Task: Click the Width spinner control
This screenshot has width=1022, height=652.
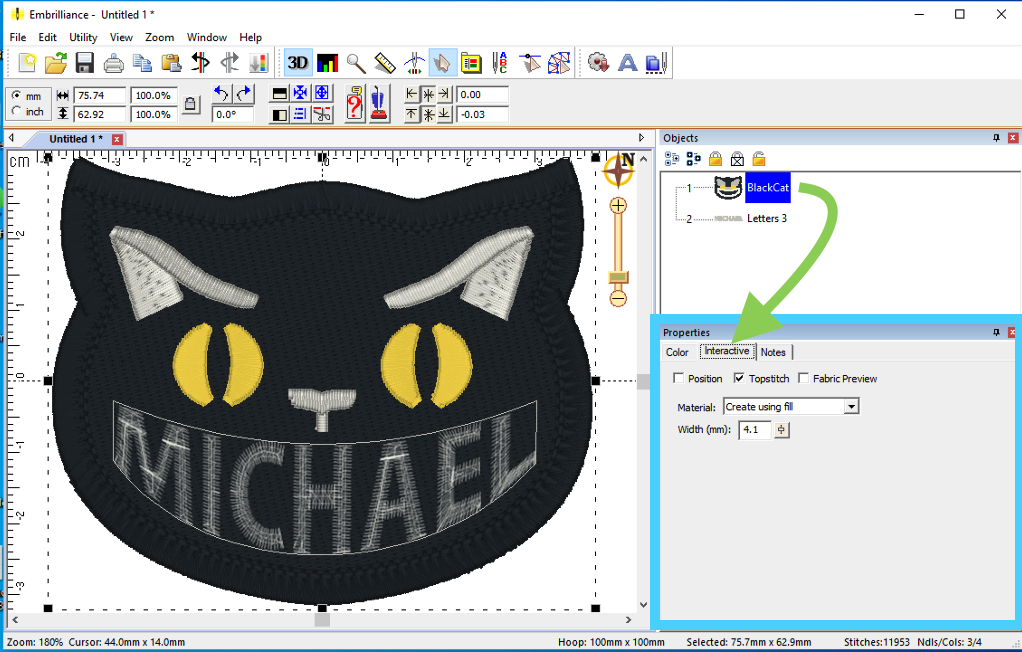Action: [x=782, y=430]
